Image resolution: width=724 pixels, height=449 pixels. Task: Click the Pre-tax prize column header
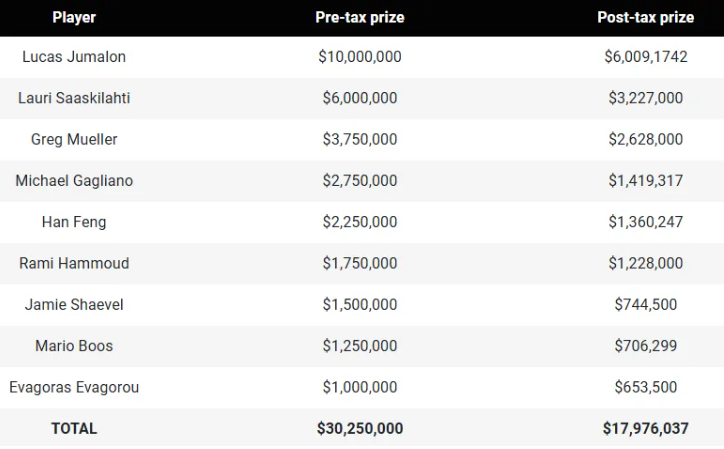[x=360, y=18]
